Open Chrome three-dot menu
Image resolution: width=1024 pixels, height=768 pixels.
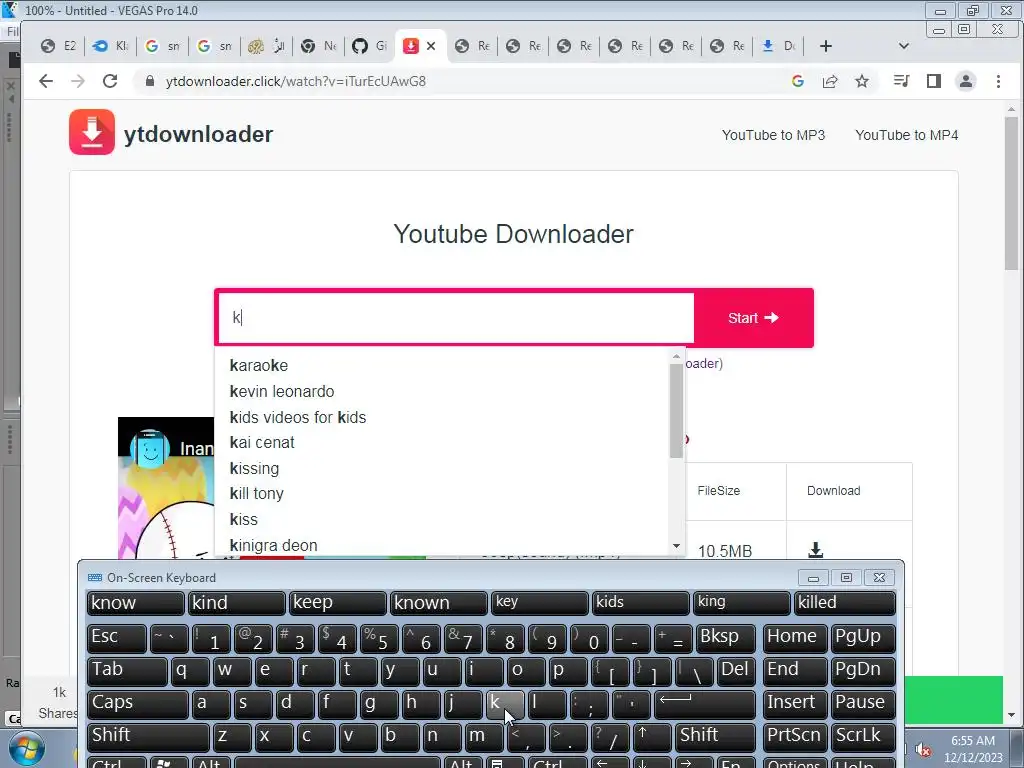click(x=998, y=81)
